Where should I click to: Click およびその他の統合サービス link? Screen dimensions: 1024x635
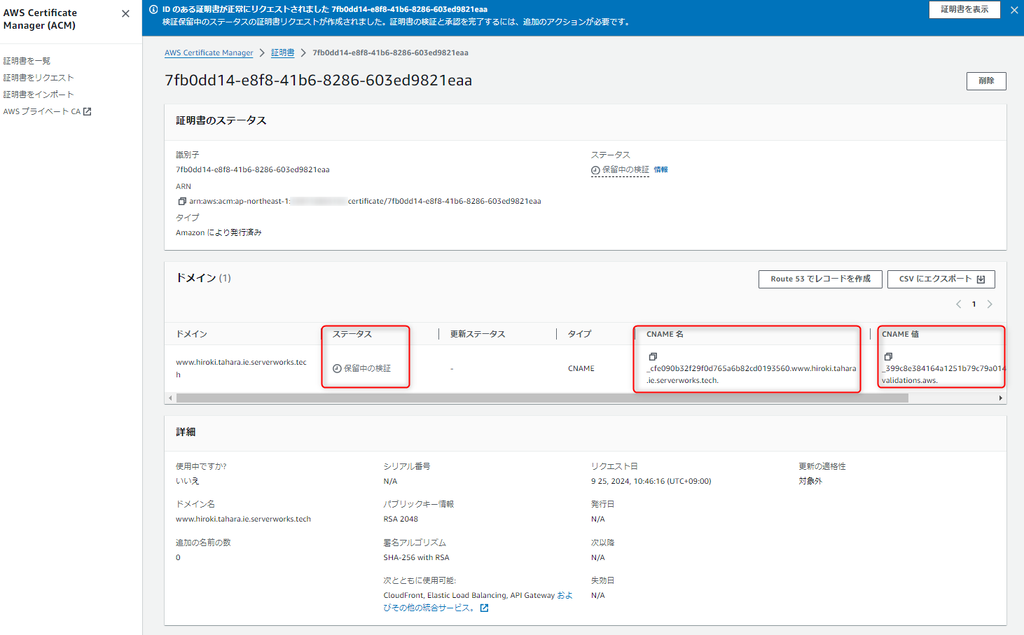(477, 602)
